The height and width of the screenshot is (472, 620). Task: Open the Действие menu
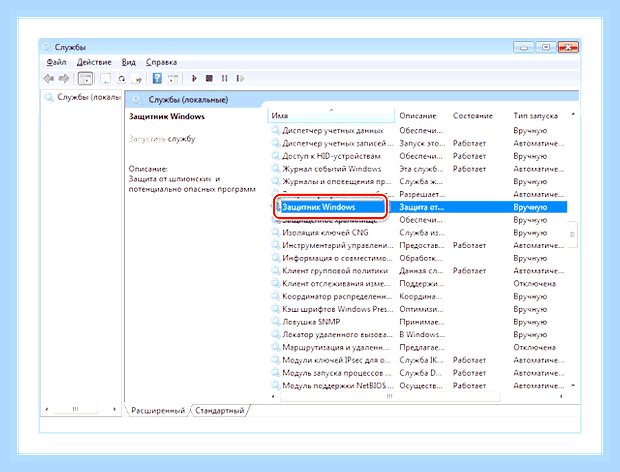point(94,62)
